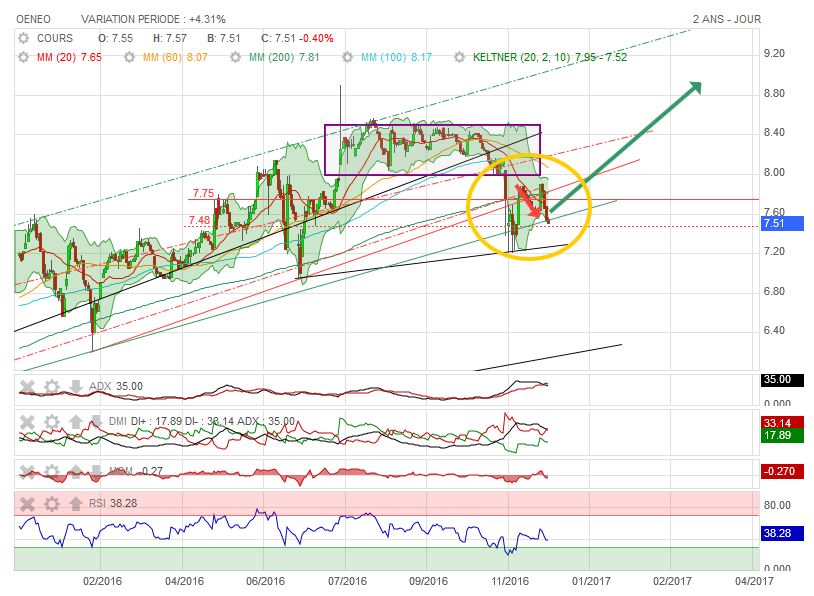Screen dimensions: 814x596
Task: Select the OENEO ticker title
Action: coord(33,20)
